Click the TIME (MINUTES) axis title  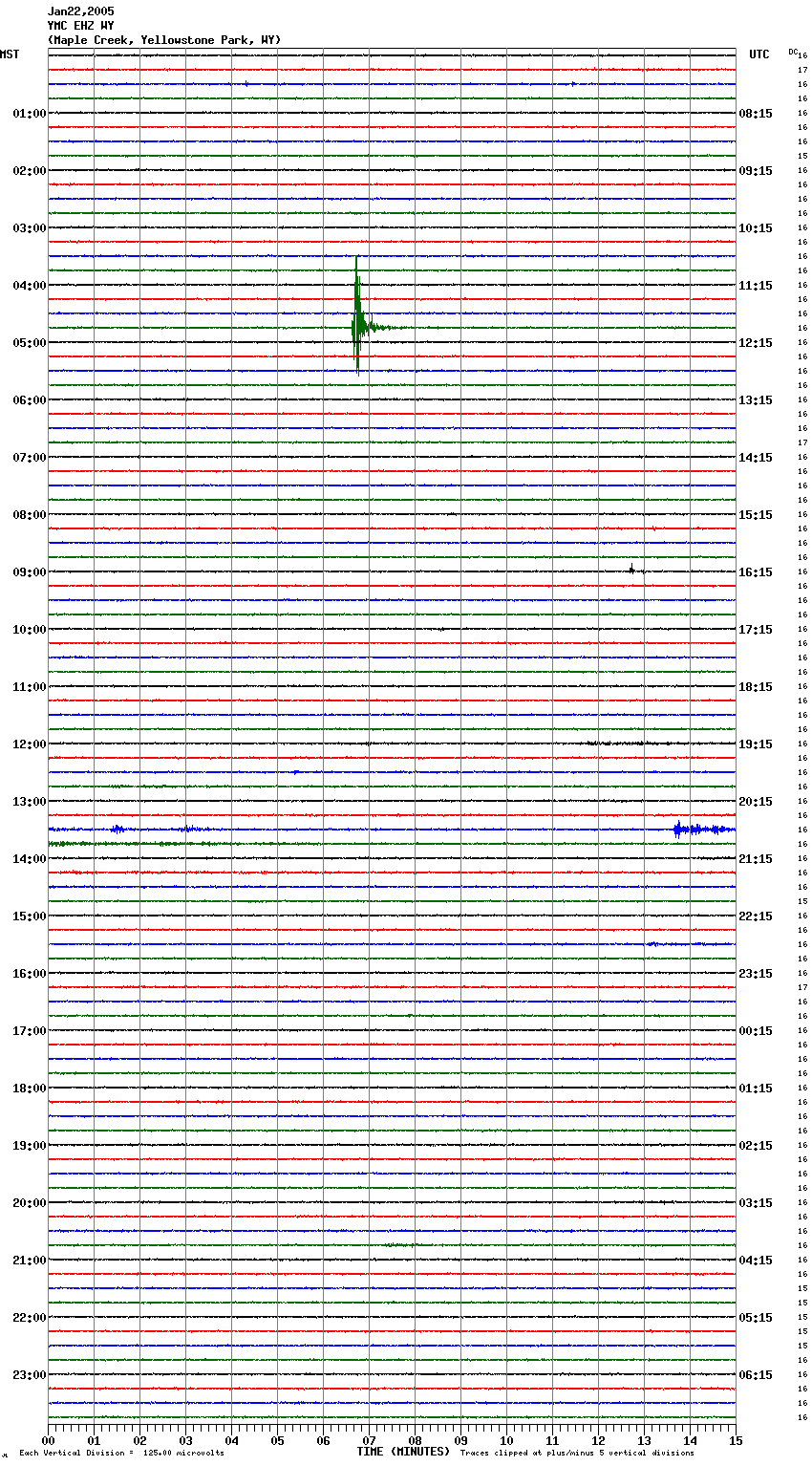tap(403, 1452)
